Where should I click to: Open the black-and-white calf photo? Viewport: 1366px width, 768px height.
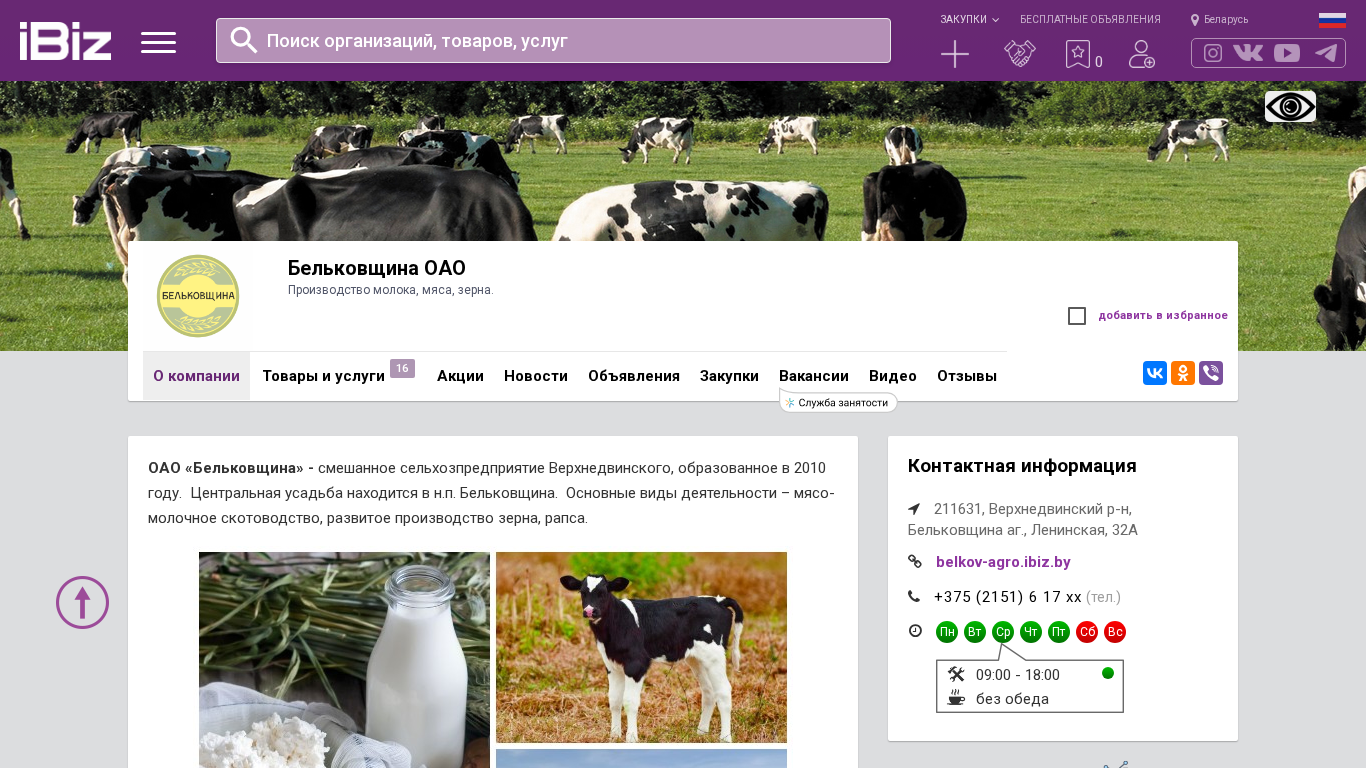pos(641,647)
